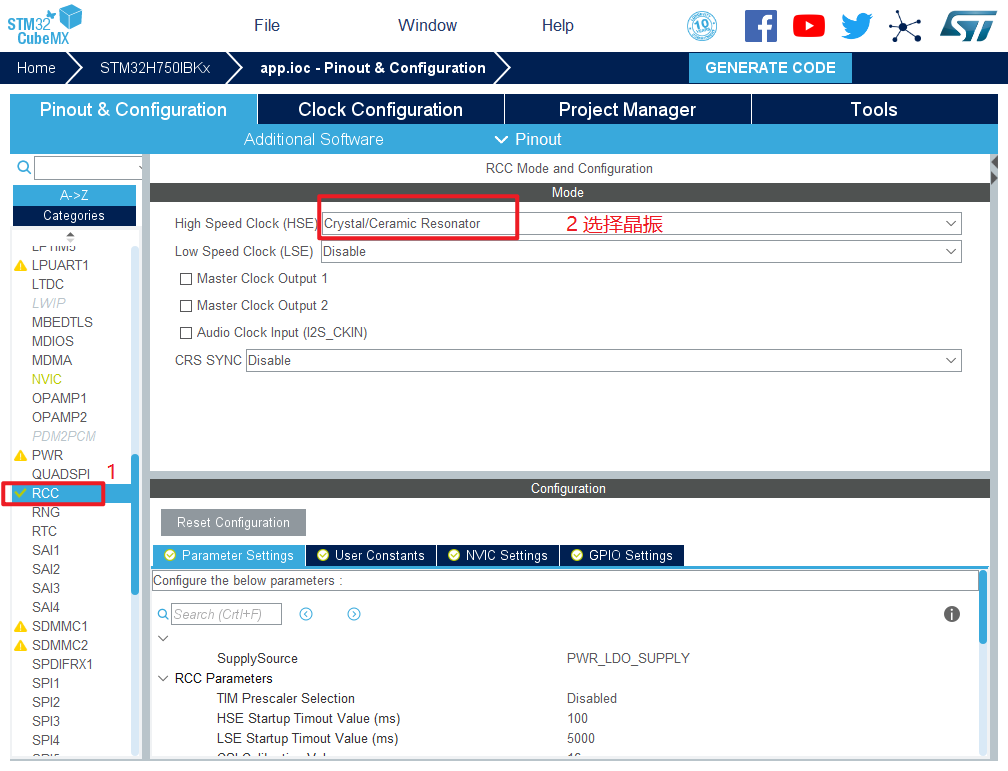Toggle Audio Clock Input (I2S_CKIN) checkbox
The width and height of the screenshot is (1008, 771).
point(186,333)
